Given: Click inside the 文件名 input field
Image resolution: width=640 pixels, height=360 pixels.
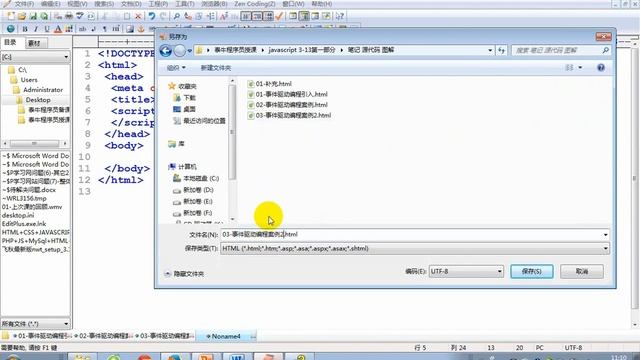Looking at the screenshot, I should (411, 235).
